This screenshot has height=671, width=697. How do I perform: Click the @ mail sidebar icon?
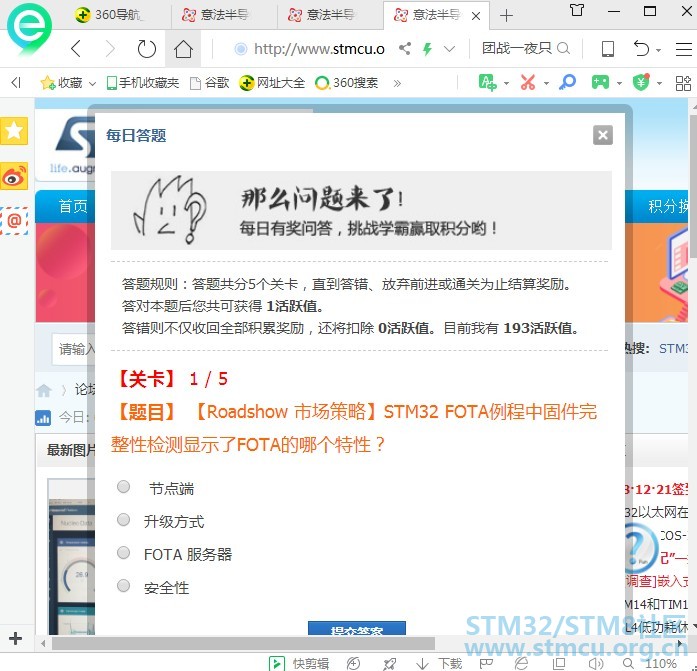[14, 221]
